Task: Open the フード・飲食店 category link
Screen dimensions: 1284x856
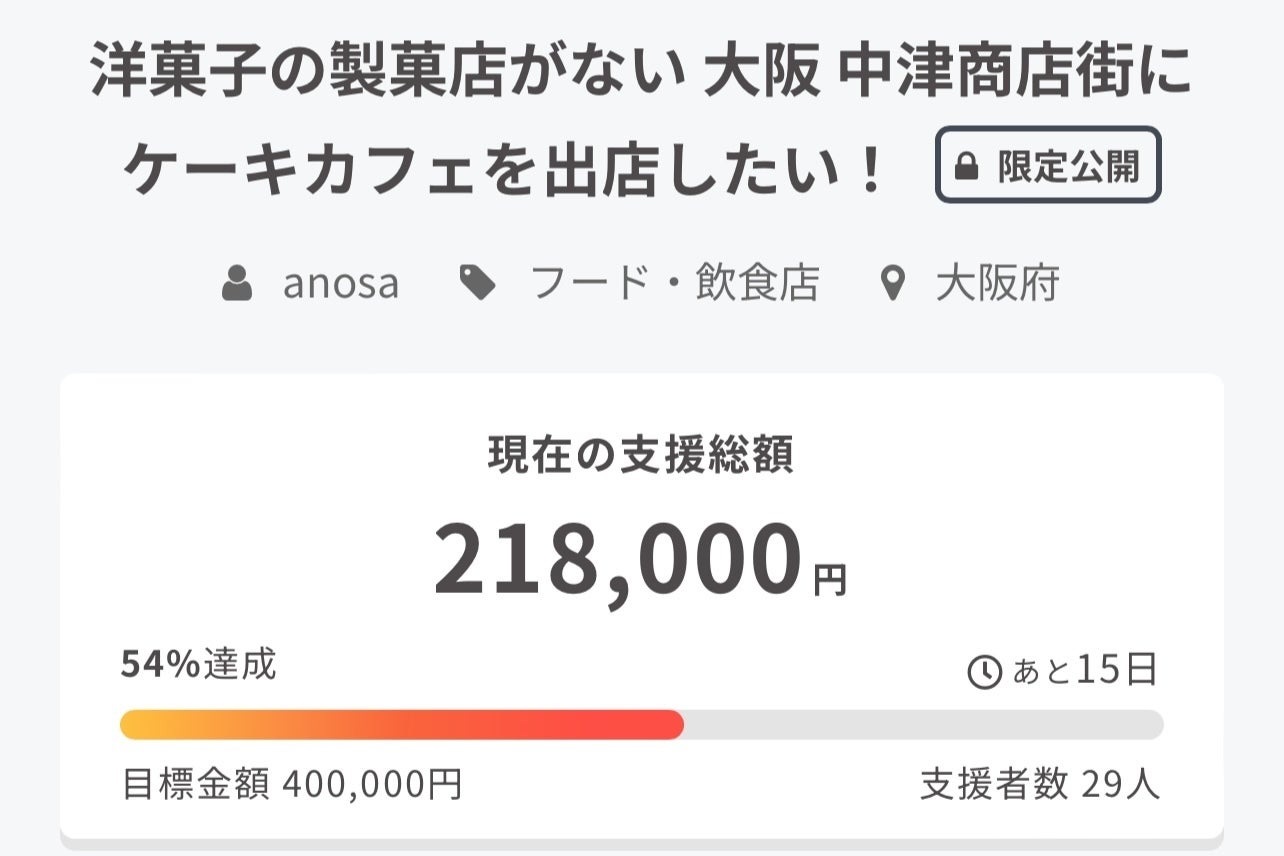Action: pyautogui.click(x=674, y=284)
